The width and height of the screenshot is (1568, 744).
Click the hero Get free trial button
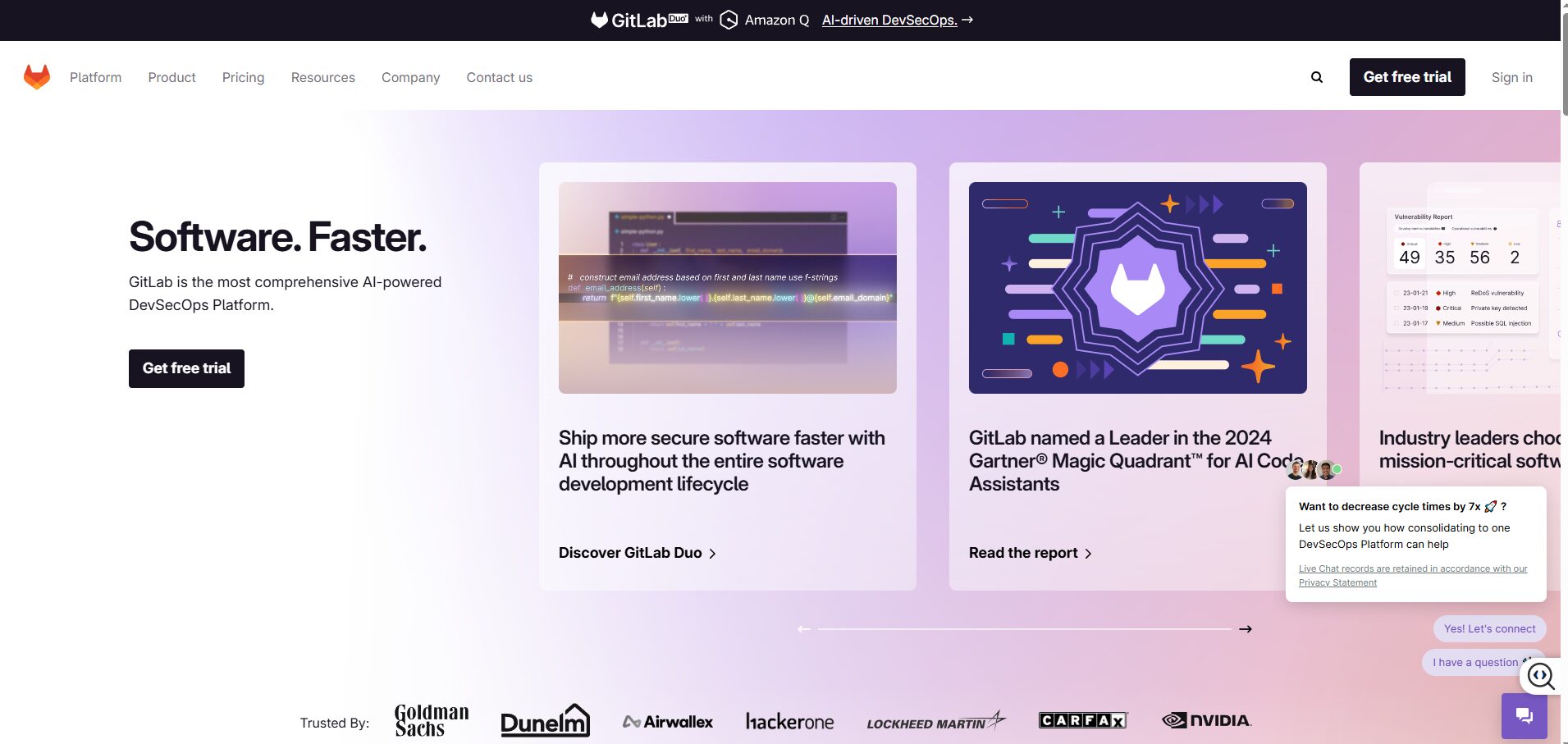[186, 368]
